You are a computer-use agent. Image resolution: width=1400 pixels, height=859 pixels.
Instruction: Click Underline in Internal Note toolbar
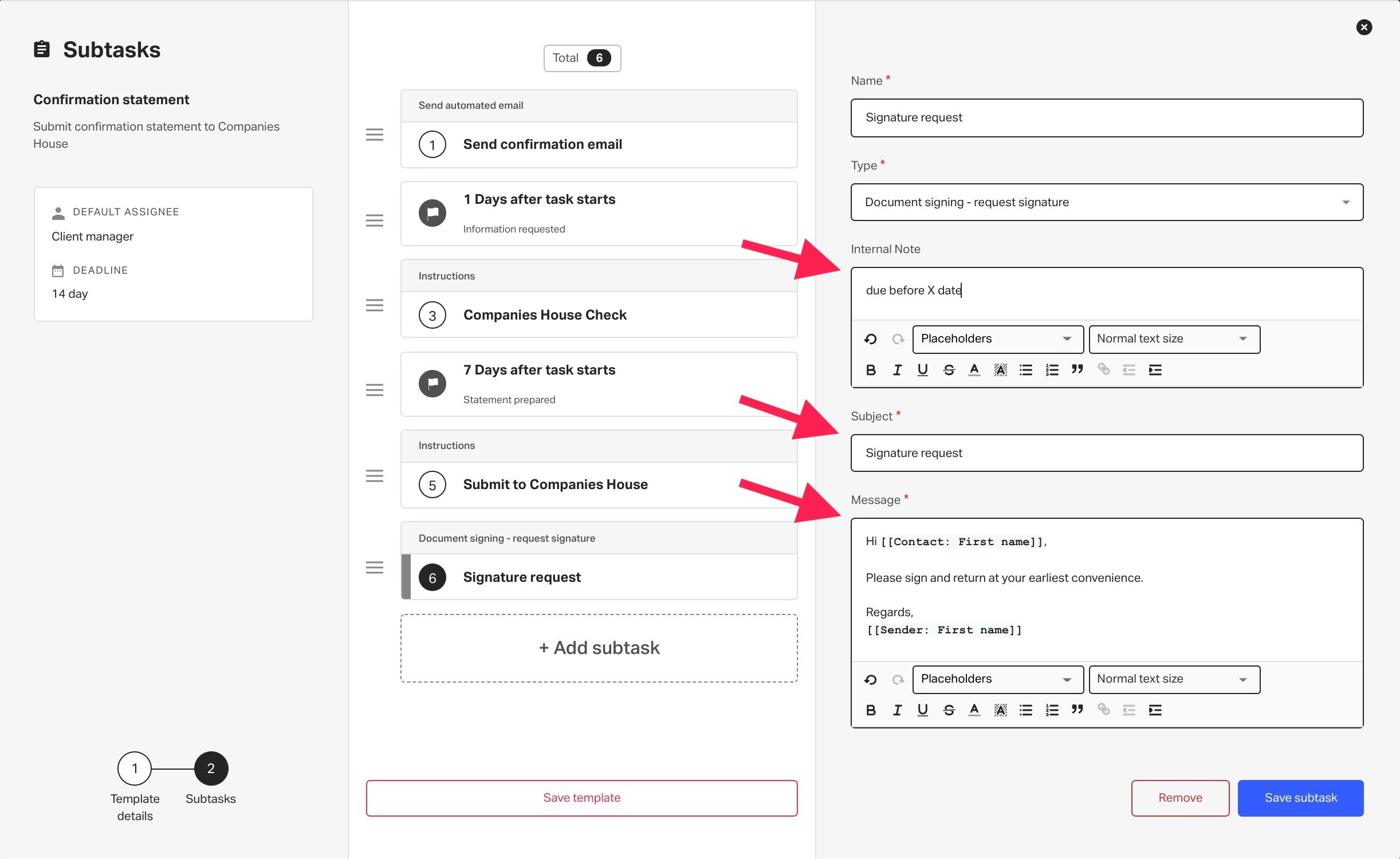tap(922, 370)
